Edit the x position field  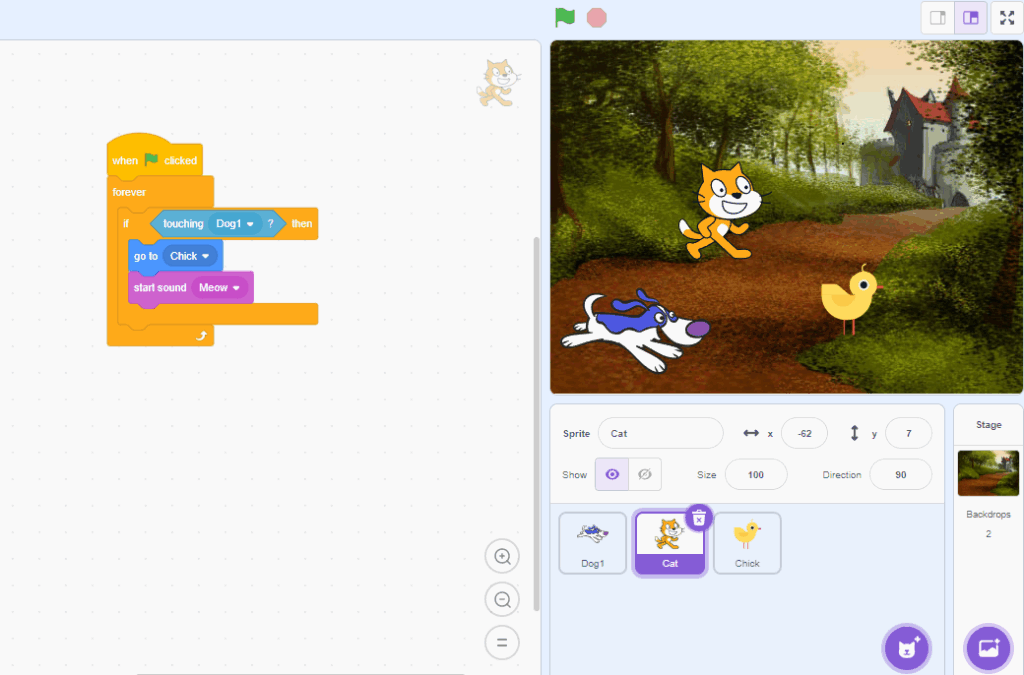(804, 433)
